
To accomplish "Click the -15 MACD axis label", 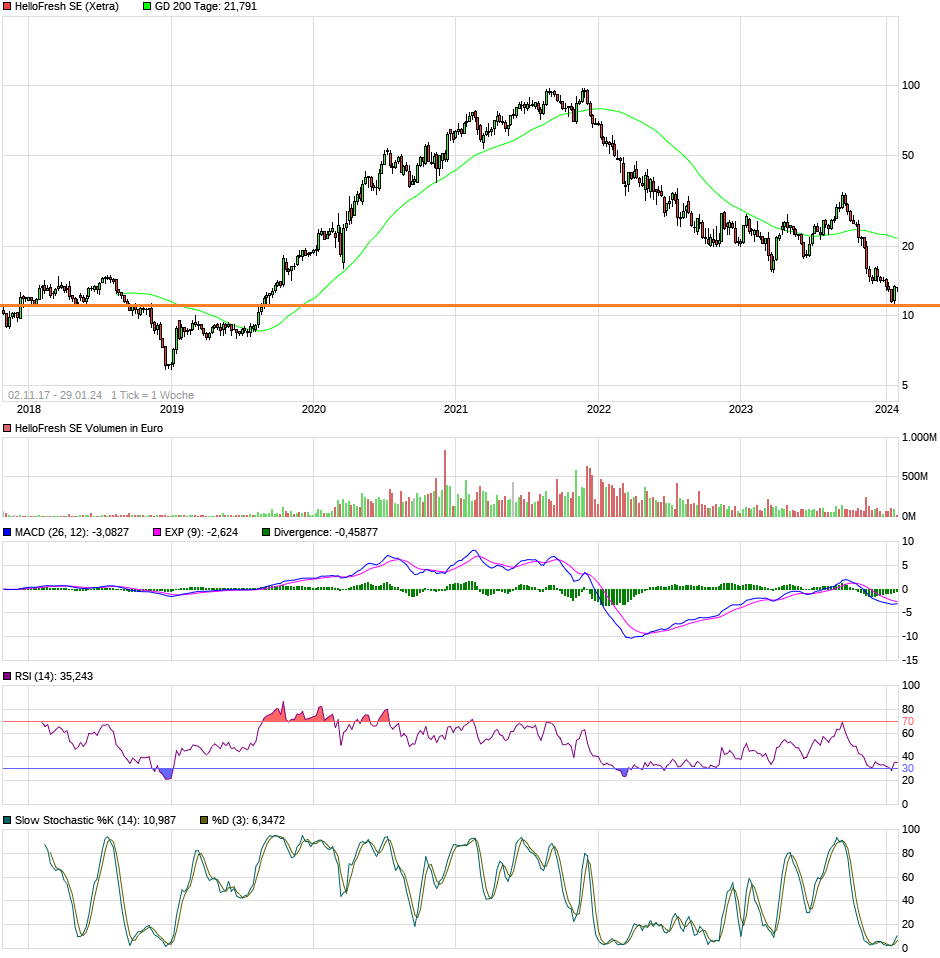I will [910, 660].
